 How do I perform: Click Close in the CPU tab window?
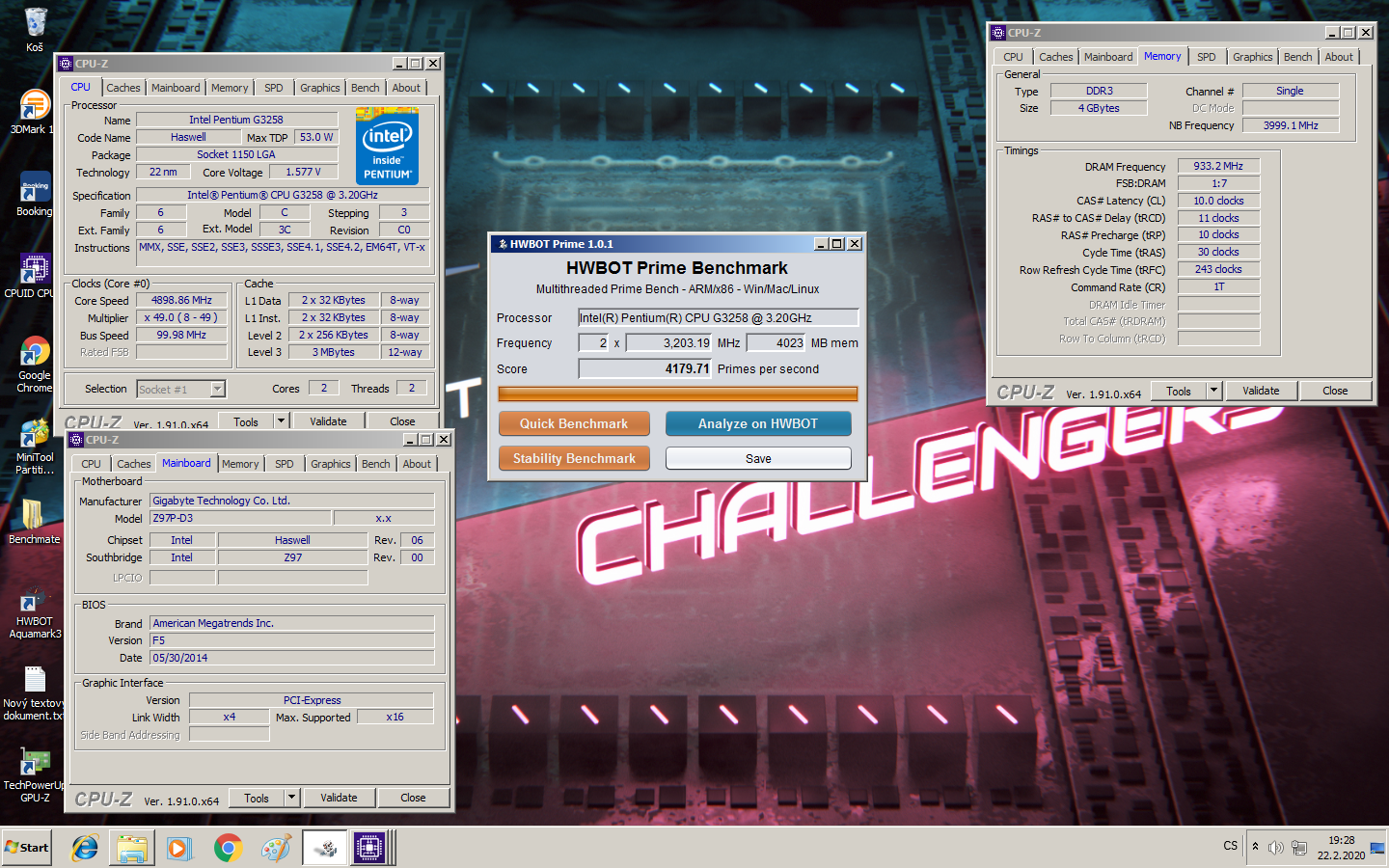point(402,420)
